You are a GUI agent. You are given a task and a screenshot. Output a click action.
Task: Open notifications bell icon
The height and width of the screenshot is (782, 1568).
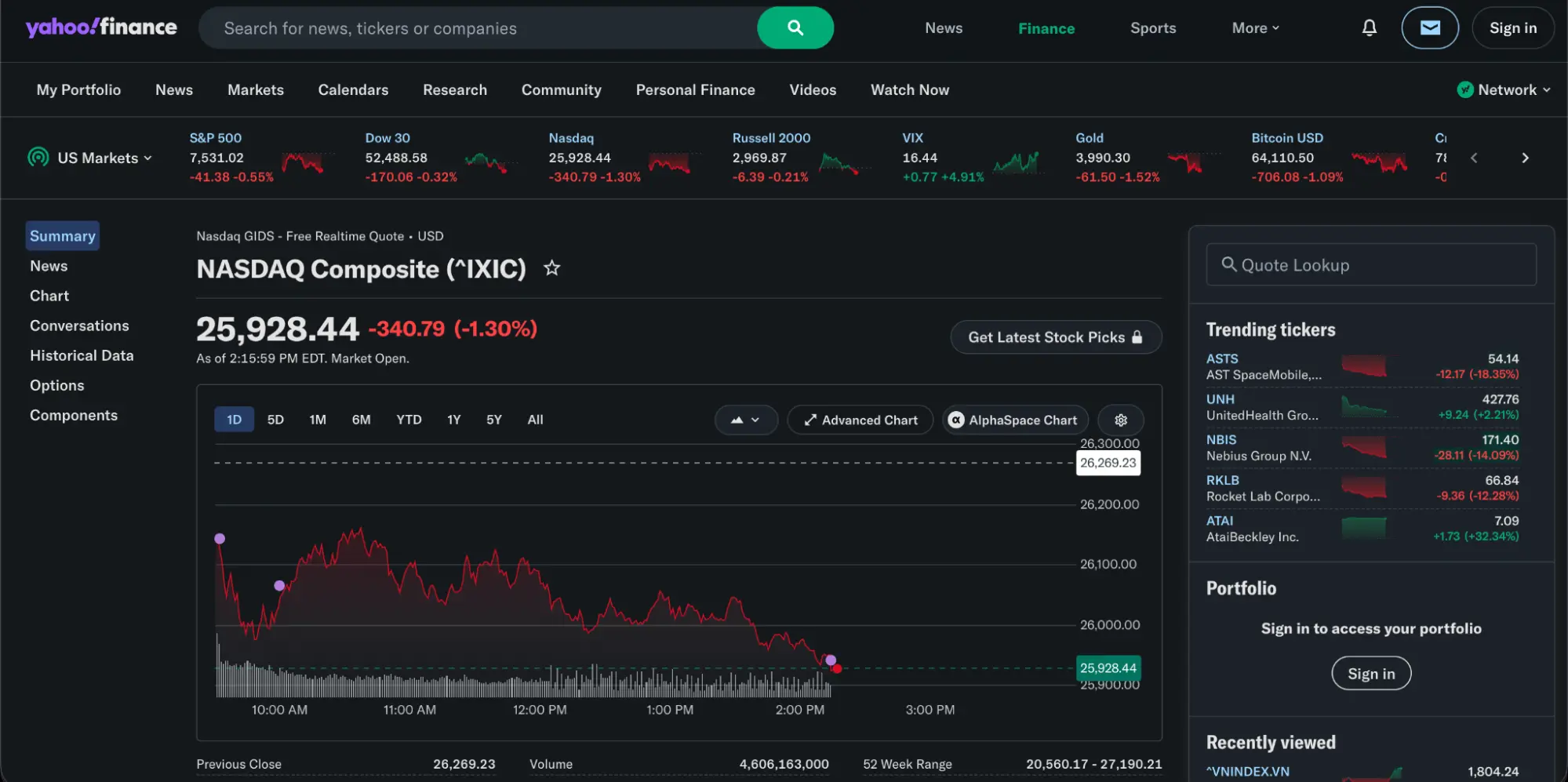click(1369, 27)
